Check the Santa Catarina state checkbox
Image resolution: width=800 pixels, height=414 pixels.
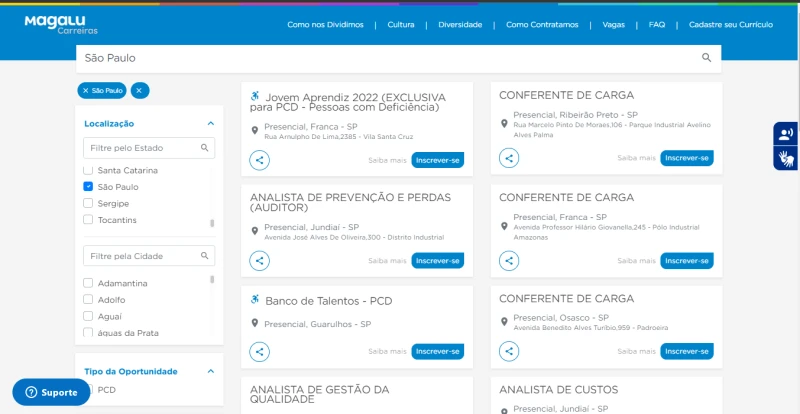pyautogui.click(x=88, y=171)
